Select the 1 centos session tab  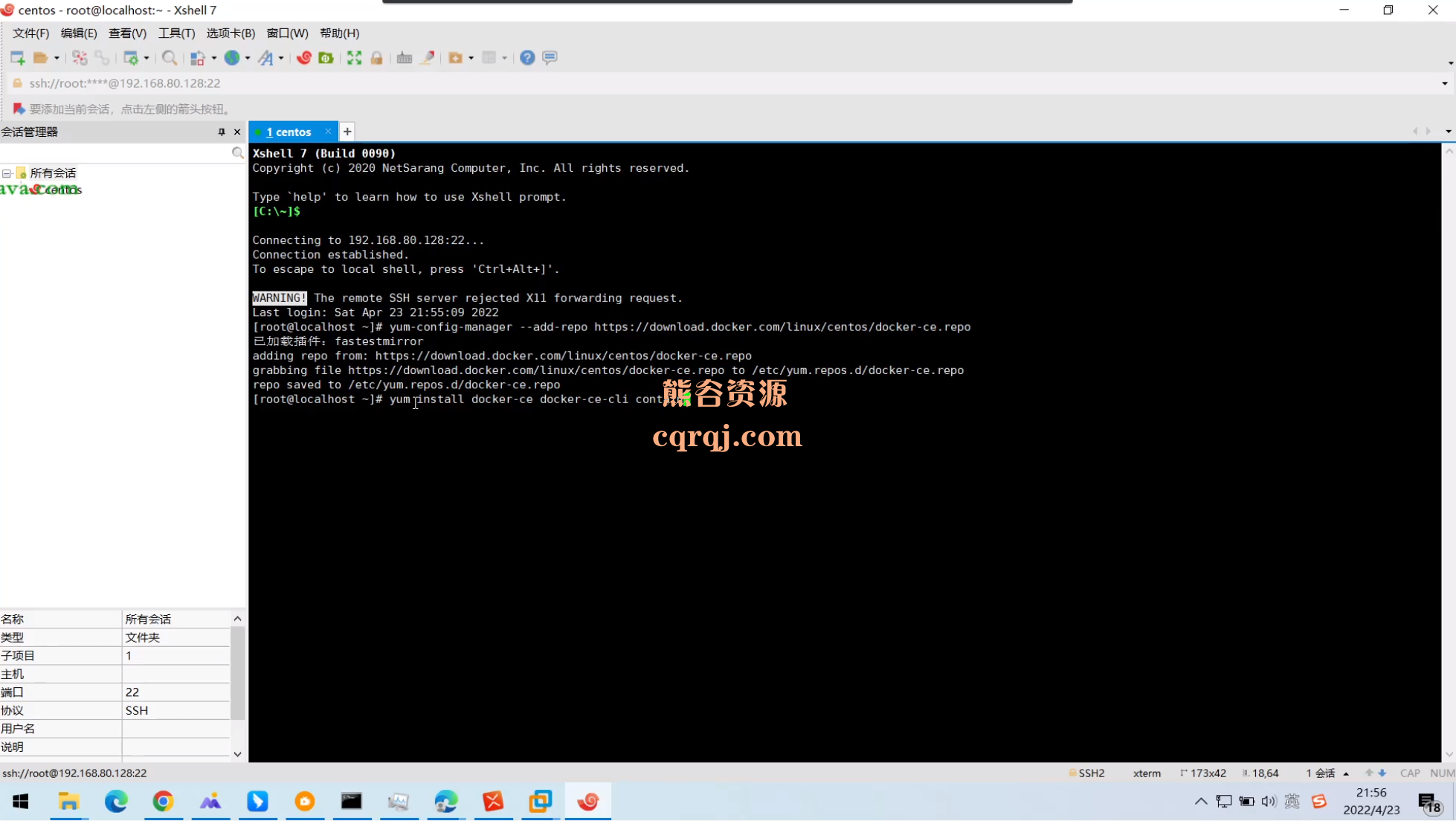click(x=289, y=132)
